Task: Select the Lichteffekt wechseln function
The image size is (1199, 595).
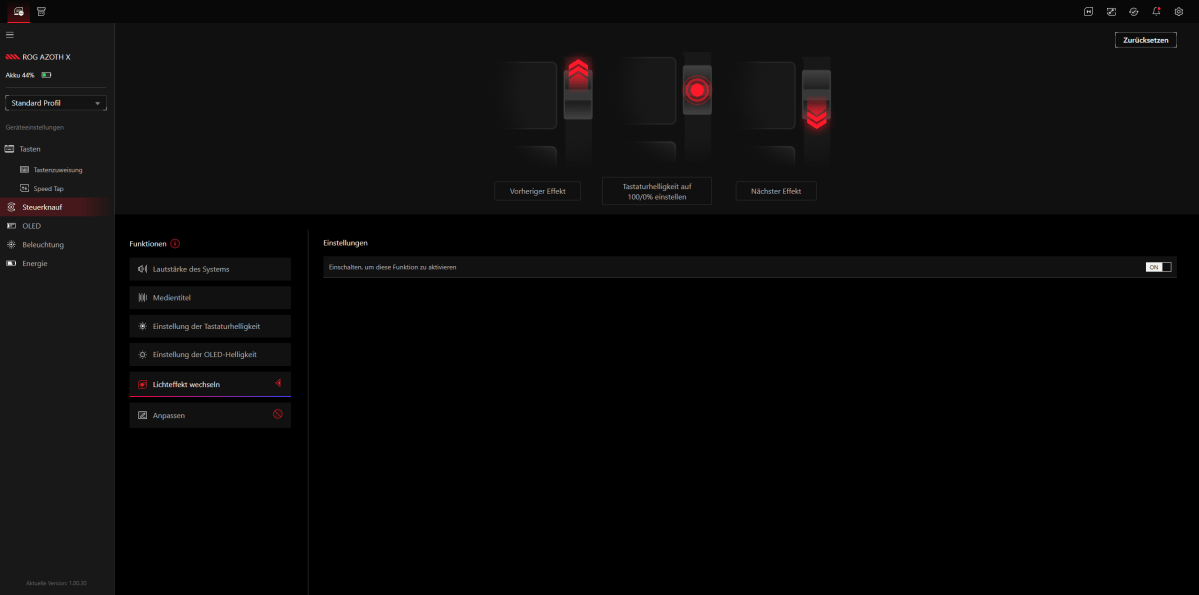Action: pos(209,383)
